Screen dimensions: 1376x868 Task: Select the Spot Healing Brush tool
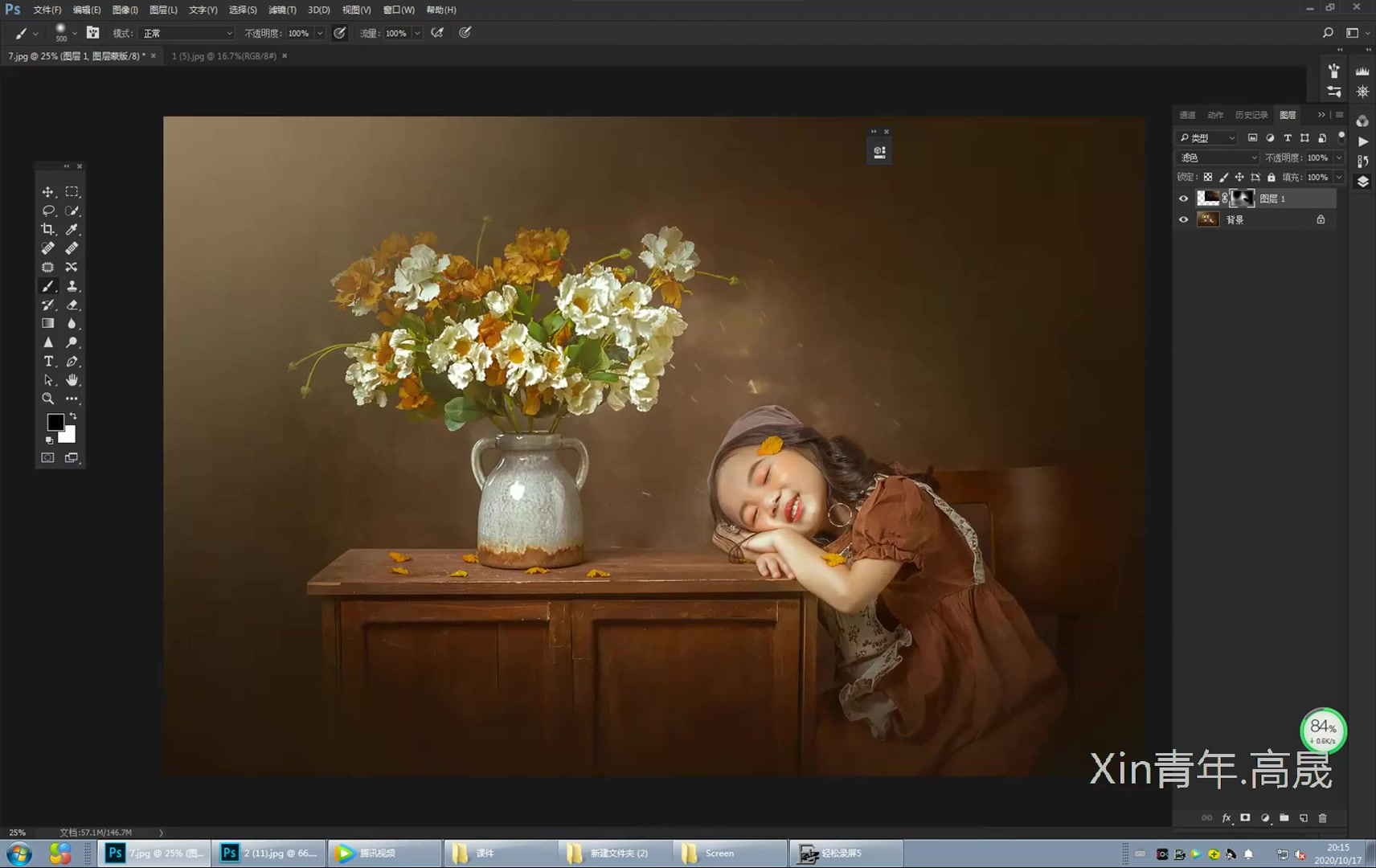48,248
